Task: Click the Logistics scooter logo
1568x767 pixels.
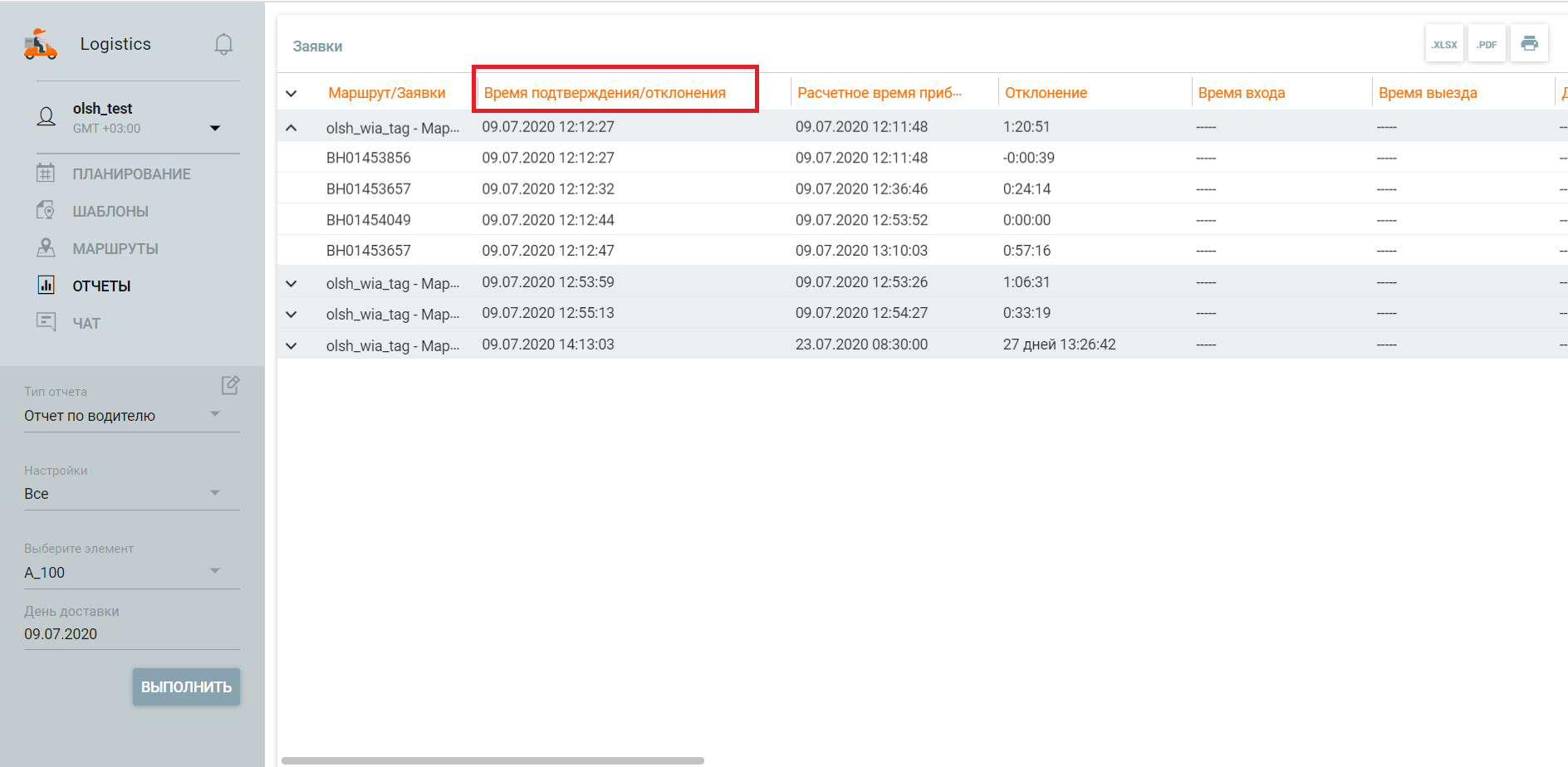Action: point(41,44)
